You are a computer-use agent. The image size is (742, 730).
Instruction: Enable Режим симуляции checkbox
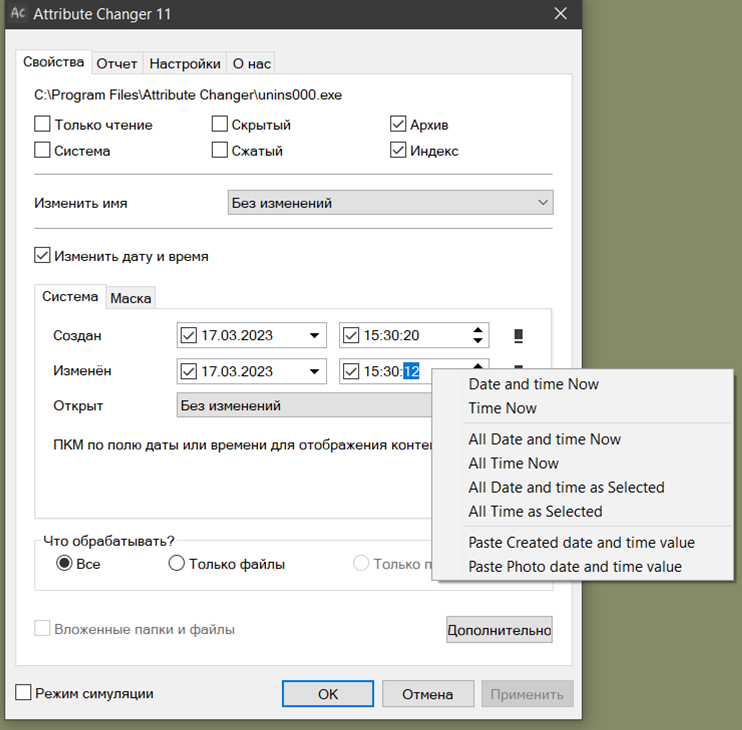click(x=24, y=693)
